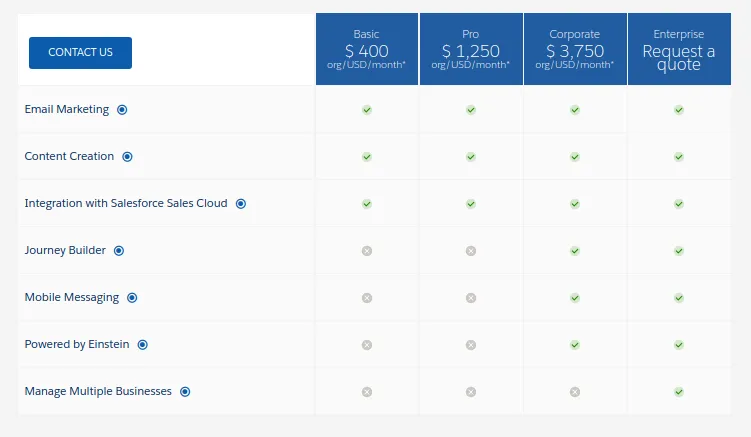The width and height of the screenshot is (751, 437).
Task: Click Email Marketing checkmark under Corporate
Action: point(575,110)
